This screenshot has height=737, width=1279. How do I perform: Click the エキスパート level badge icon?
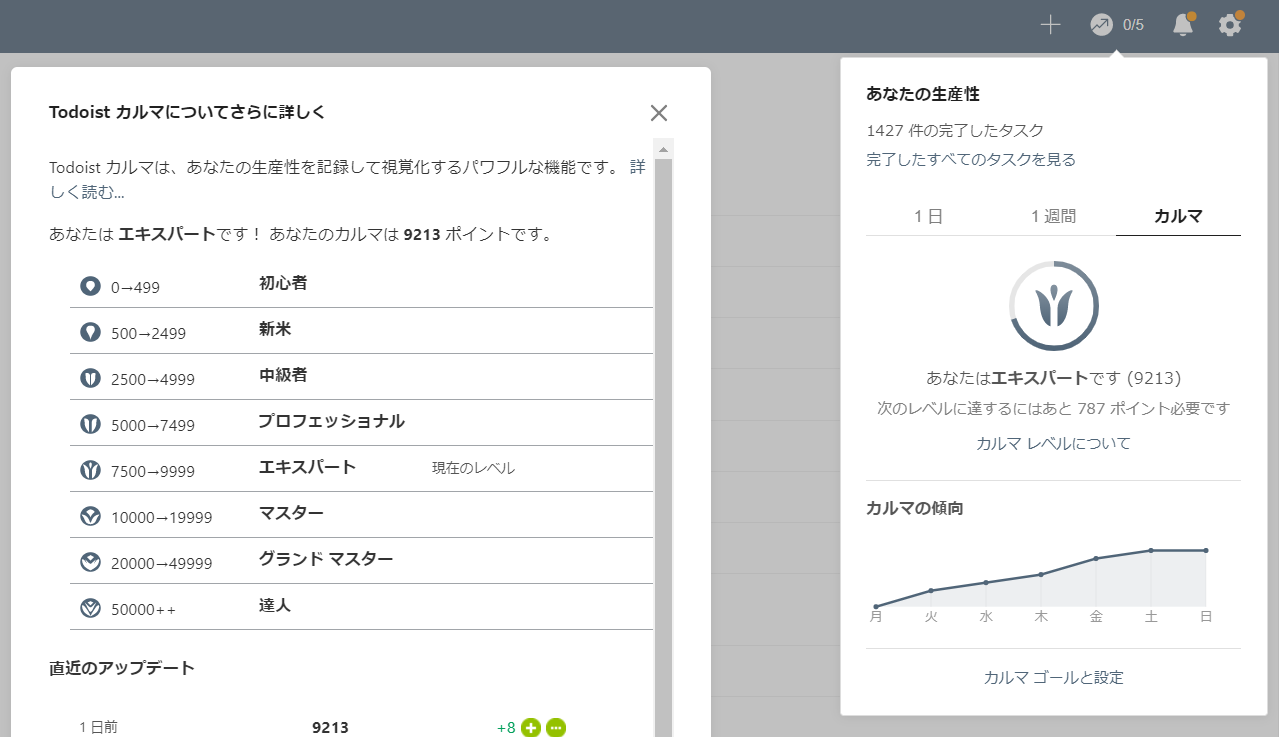point(91,470)
